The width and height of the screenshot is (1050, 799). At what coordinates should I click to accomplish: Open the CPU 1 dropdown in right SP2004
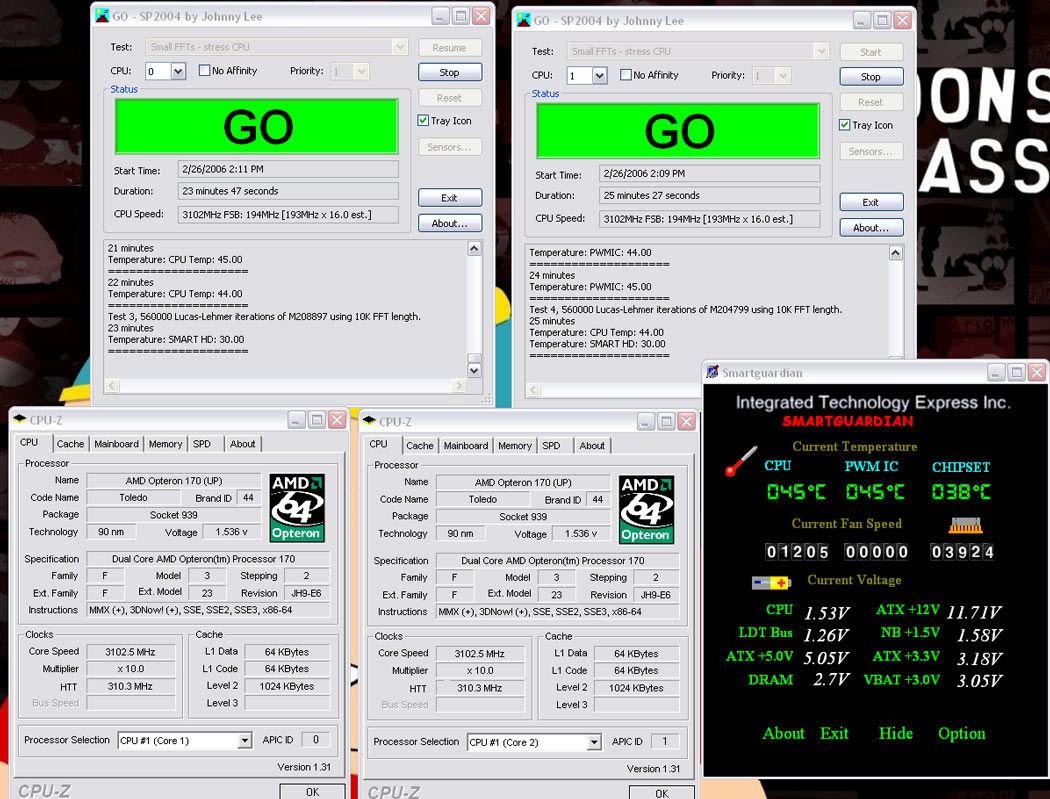pyautogui.click(x=599, y=76)
